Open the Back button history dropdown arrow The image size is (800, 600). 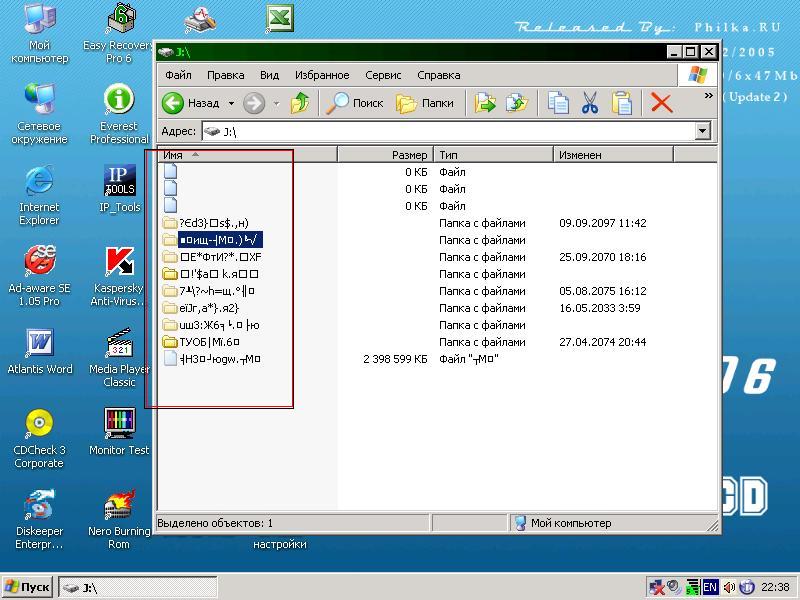(x=231, y=103)
